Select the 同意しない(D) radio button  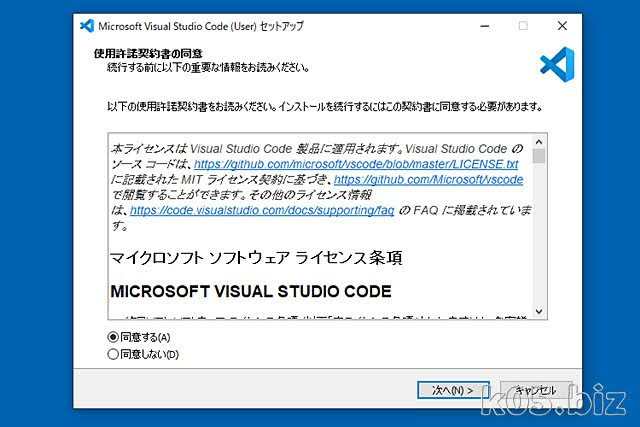[113, 354]
